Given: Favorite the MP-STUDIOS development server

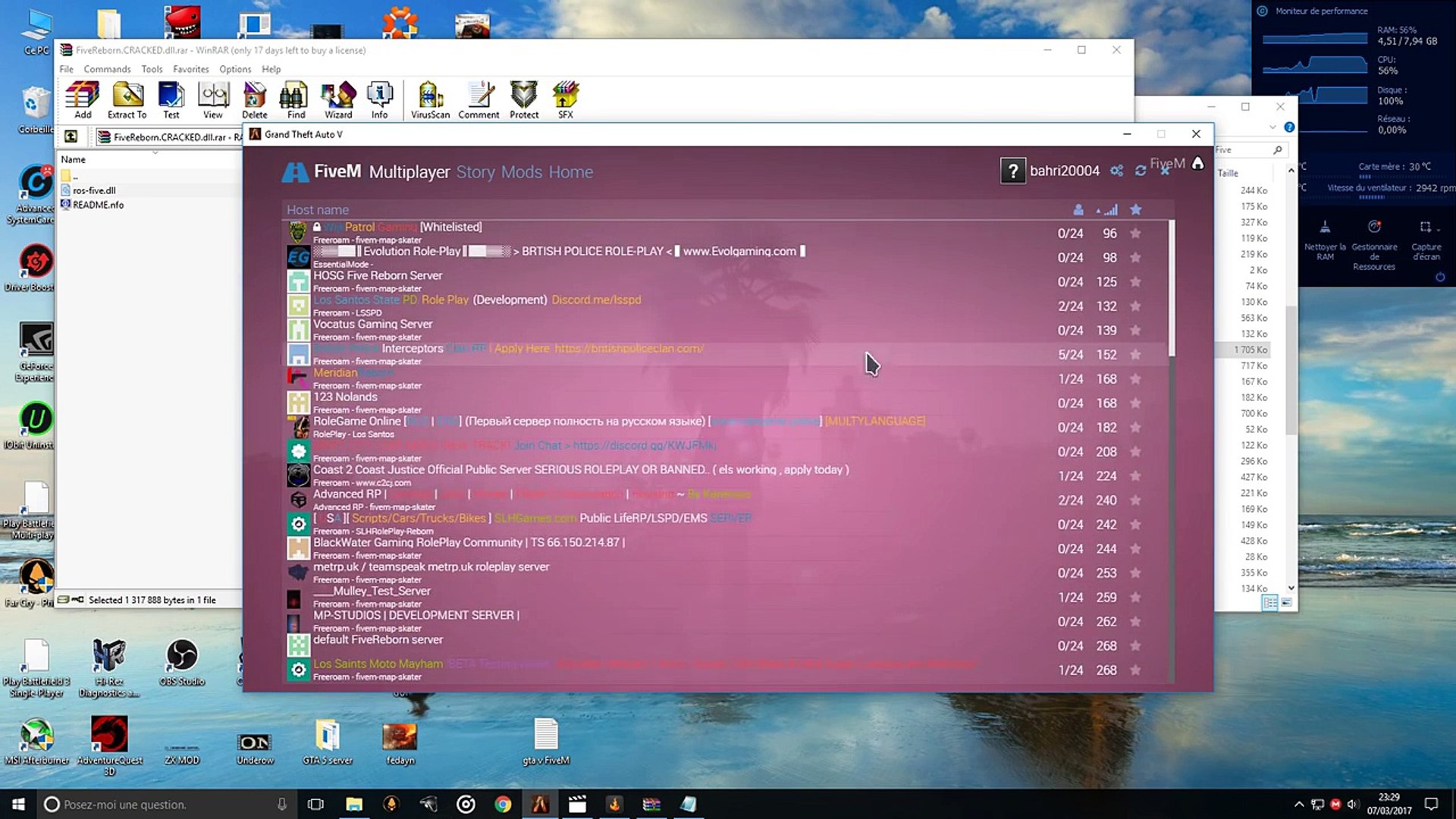Looking at the screenshot, I should (x=1135, y=621).
